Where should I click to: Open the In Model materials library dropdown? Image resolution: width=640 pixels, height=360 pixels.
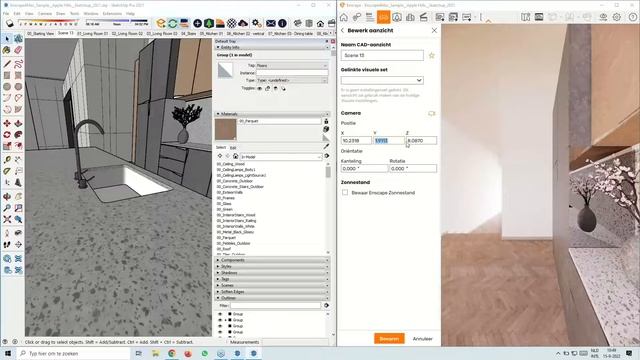[281, 157]
